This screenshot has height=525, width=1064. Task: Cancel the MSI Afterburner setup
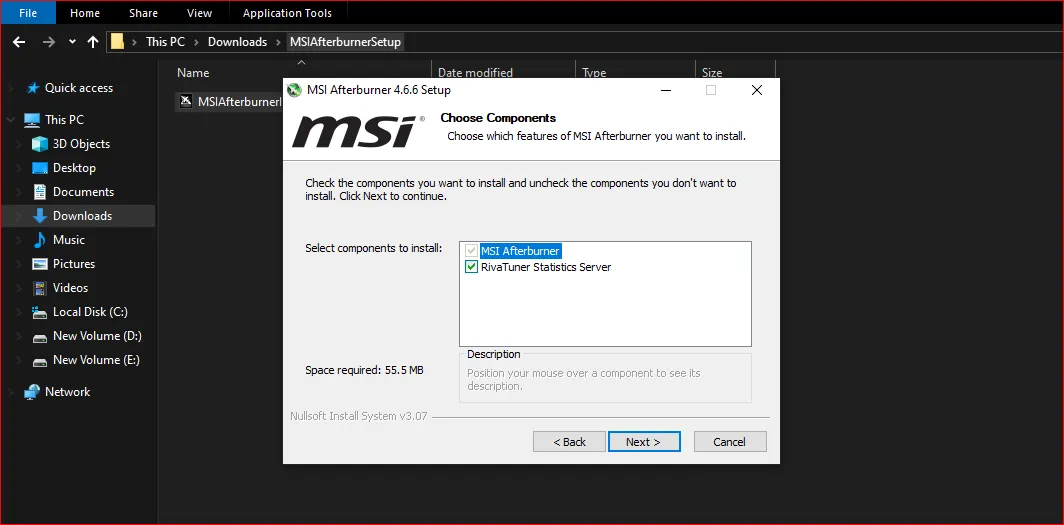coord(729,442)
